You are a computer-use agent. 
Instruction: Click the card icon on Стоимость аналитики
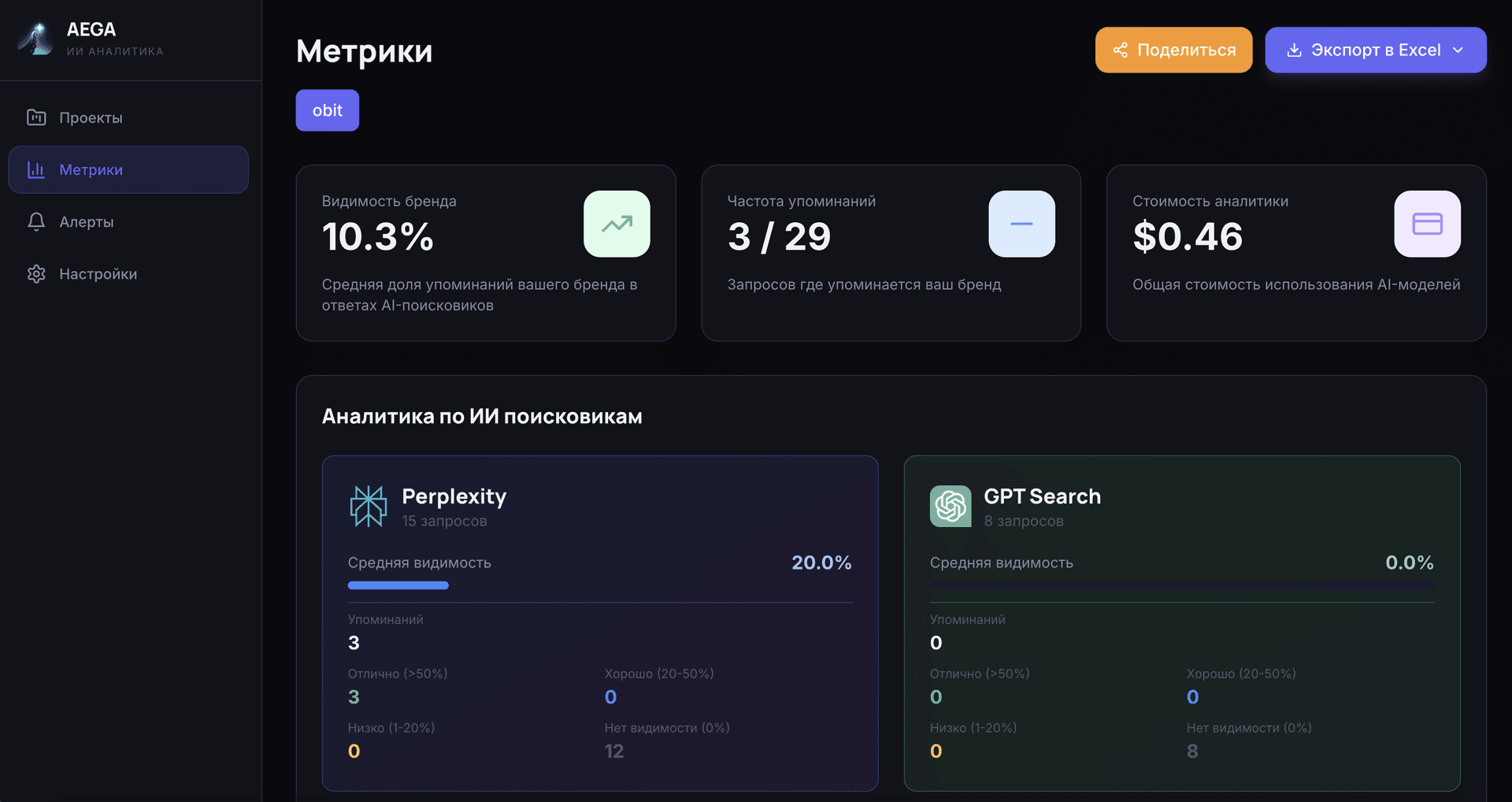pos(1427,224)
